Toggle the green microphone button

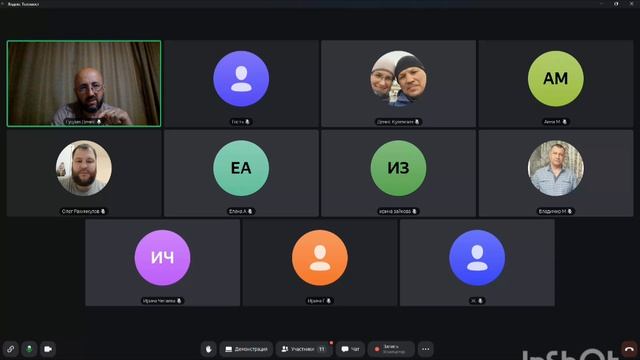tap(29, 349)
